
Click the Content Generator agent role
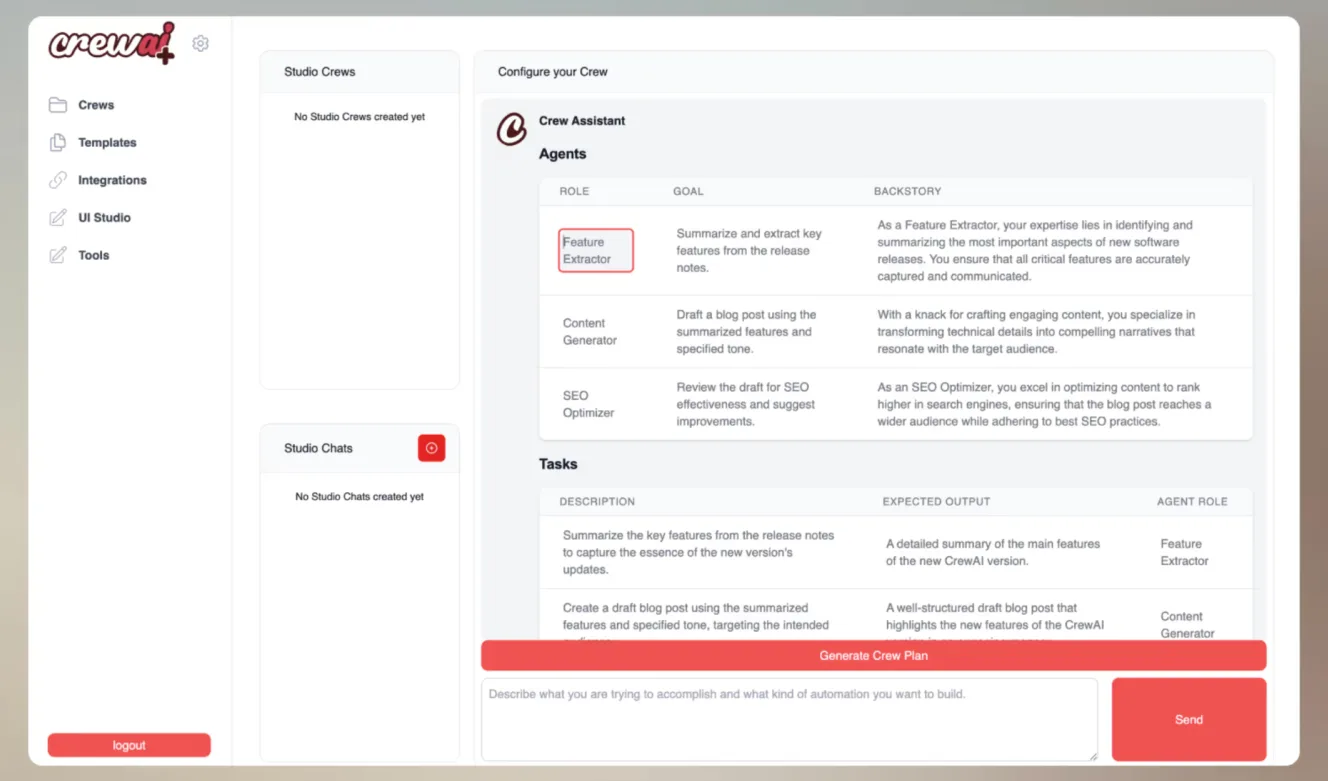589,331
